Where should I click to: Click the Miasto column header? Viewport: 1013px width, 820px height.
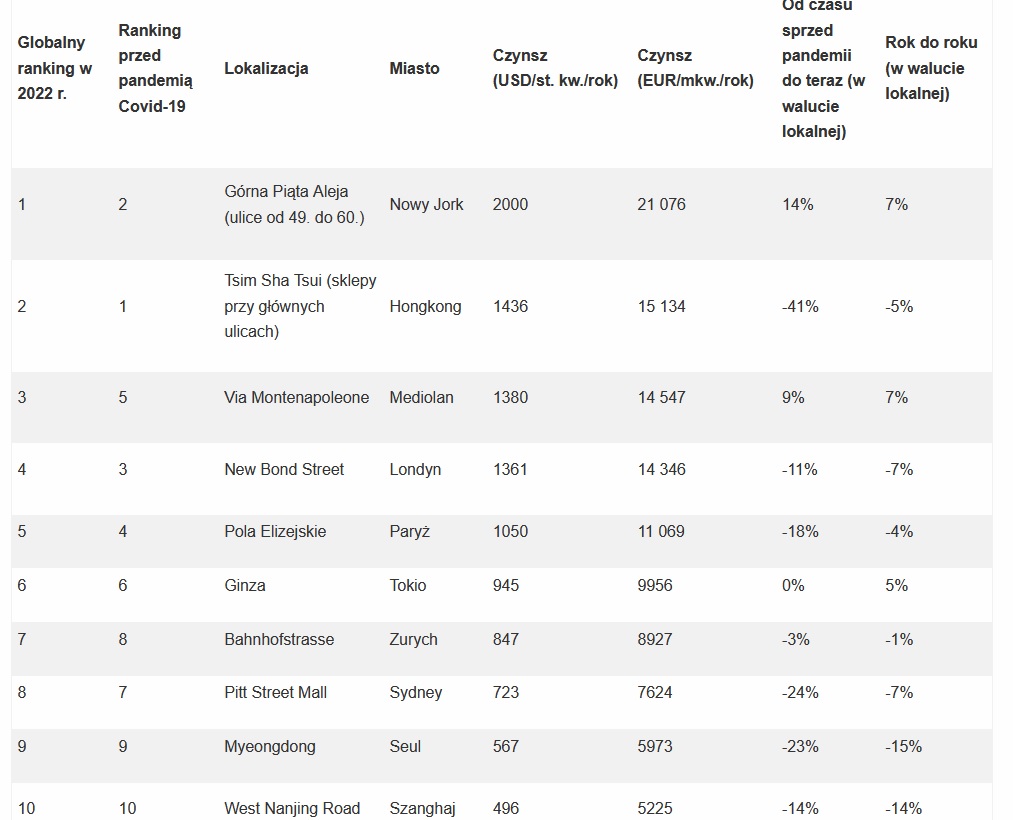tap(414, 68)
